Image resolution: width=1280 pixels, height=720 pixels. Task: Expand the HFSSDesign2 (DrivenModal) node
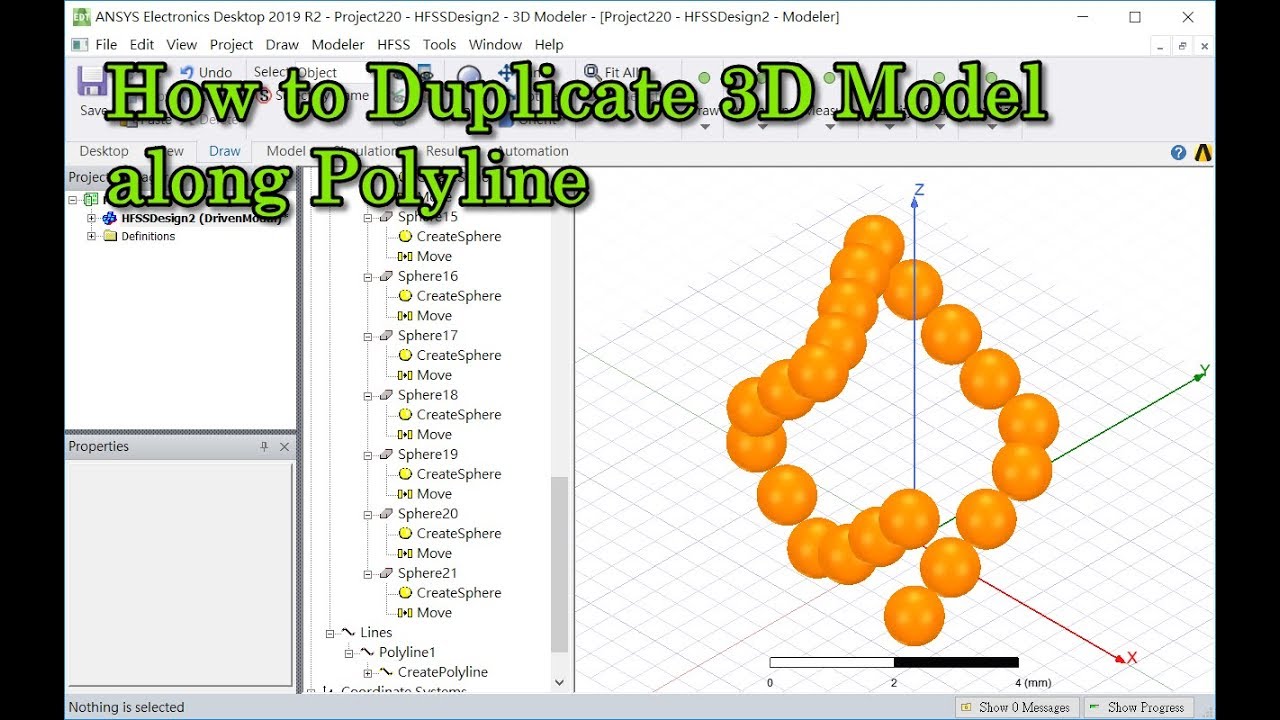click(x=91, y=218)
